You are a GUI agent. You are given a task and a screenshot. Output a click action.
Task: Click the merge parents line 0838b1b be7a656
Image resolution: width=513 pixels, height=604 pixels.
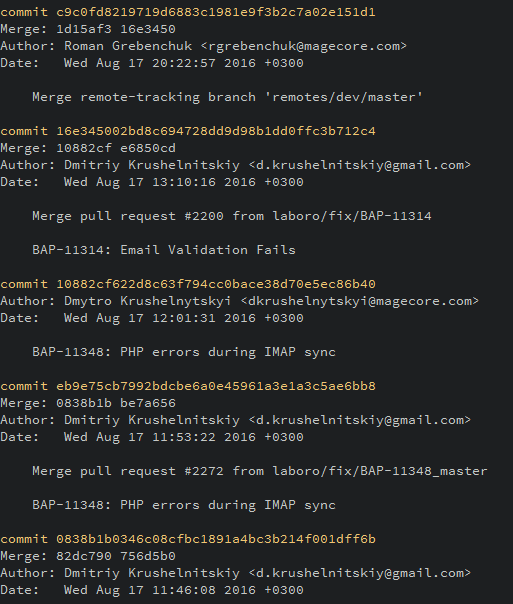tap(88, 403)
